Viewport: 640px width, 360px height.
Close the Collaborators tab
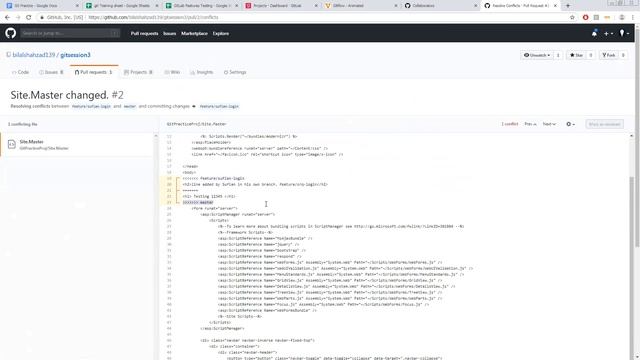coord(476,6)
